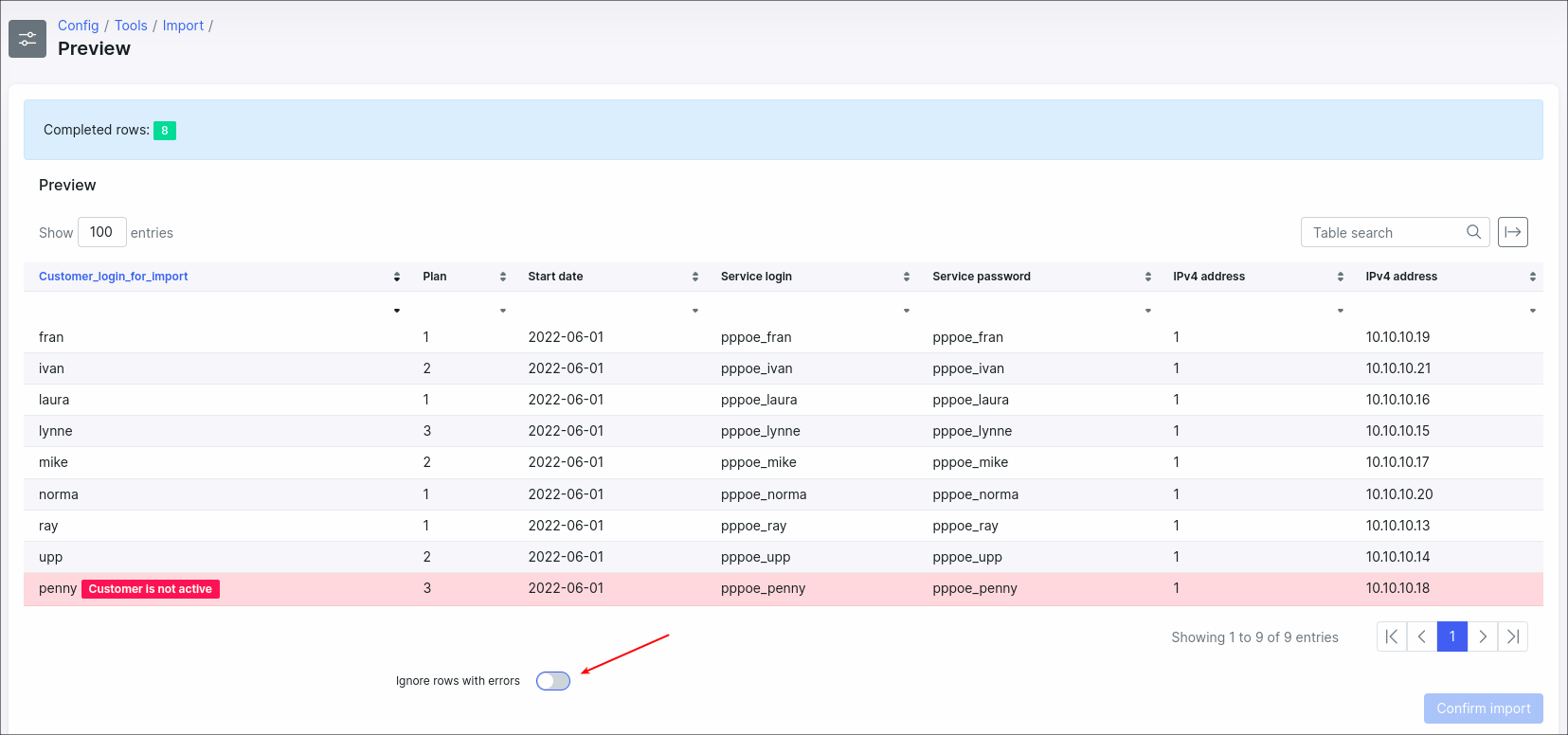1568x735 pixels.
Task: Click service login pppoe_fran cell
Action: click(x=756, y=337)
